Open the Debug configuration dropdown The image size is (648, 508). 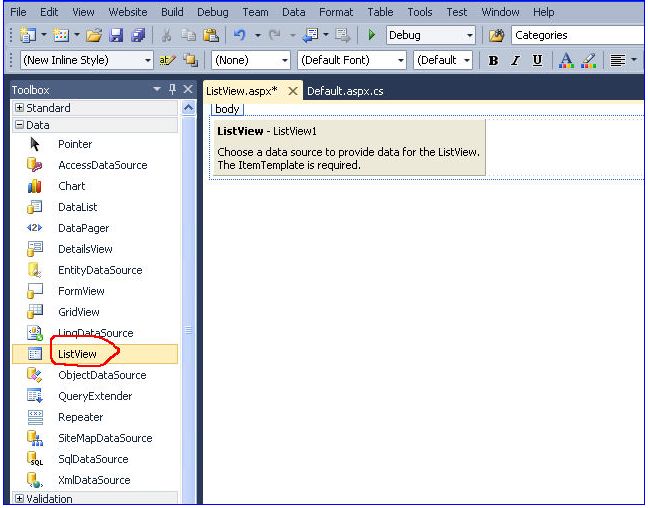(469, 36)
